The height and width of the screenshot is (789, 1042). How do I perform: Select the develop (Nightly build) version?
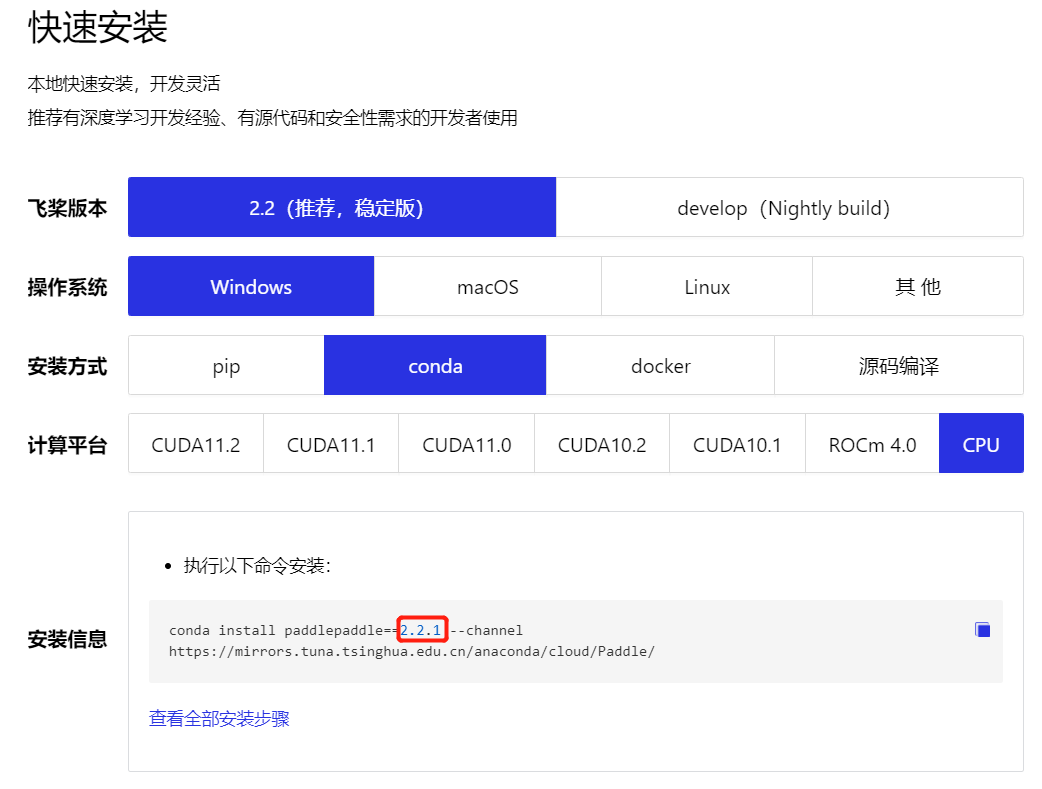(790, 207)
